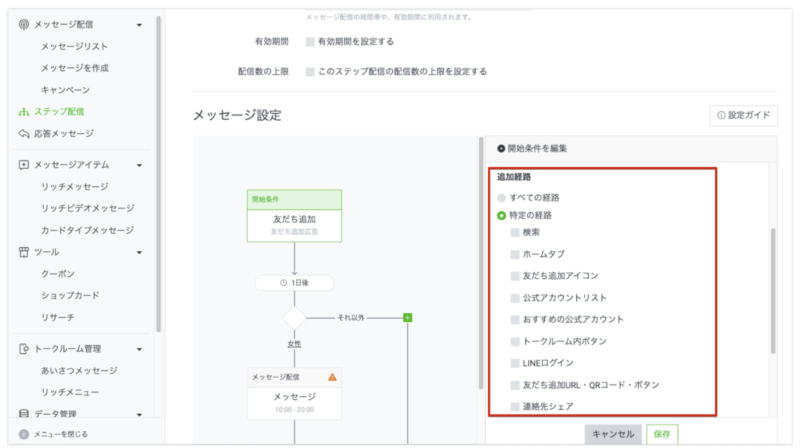The width and height of the screenshot is (800, 448).
Task: Click the auto-response message arrow icon
Action: [x=24, y=134]
